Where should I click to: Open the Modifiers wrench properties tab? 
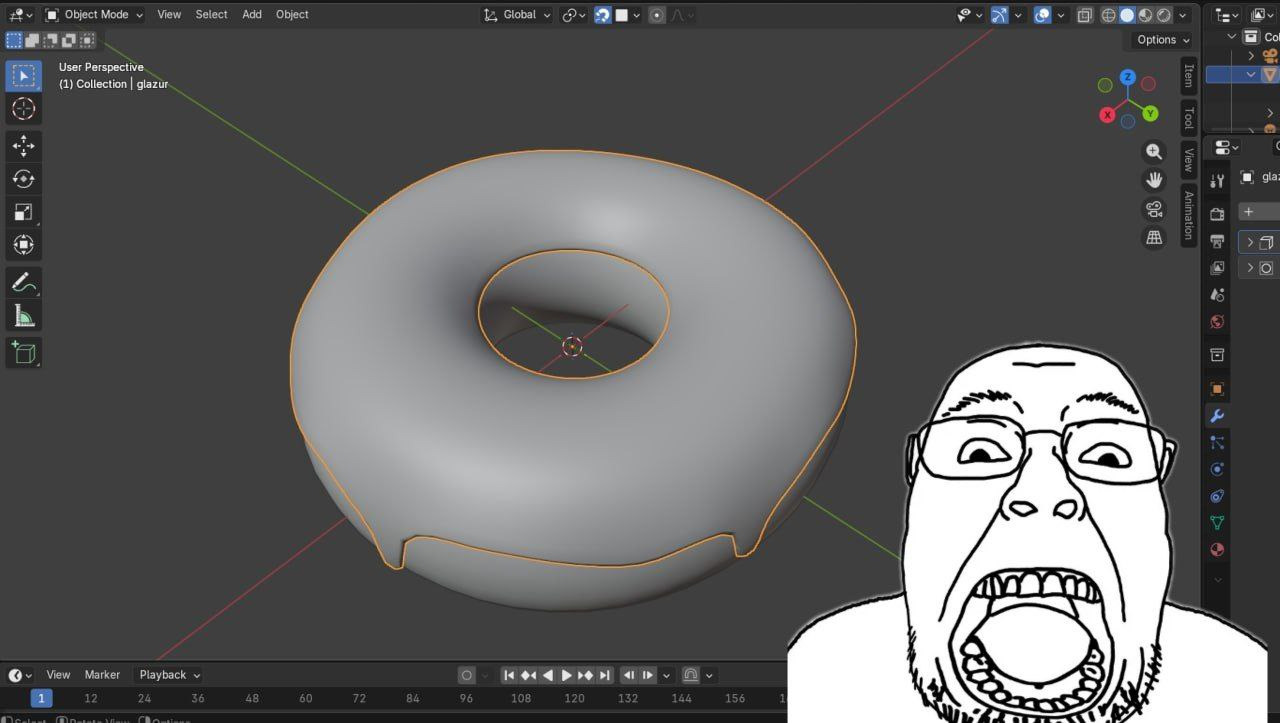[1217, 416]
